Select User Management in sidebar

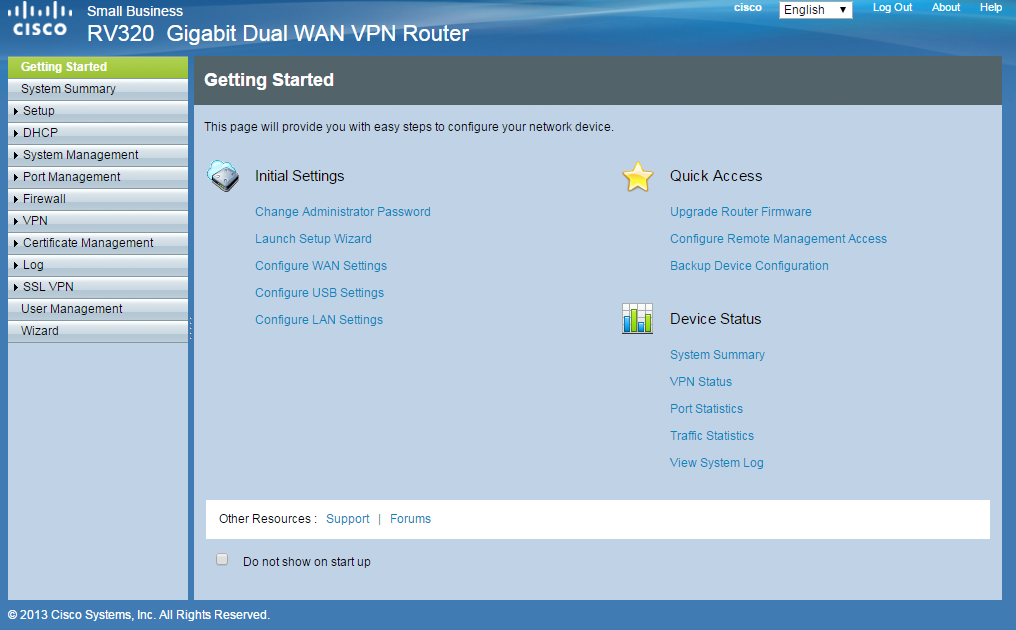coord(72,309)
